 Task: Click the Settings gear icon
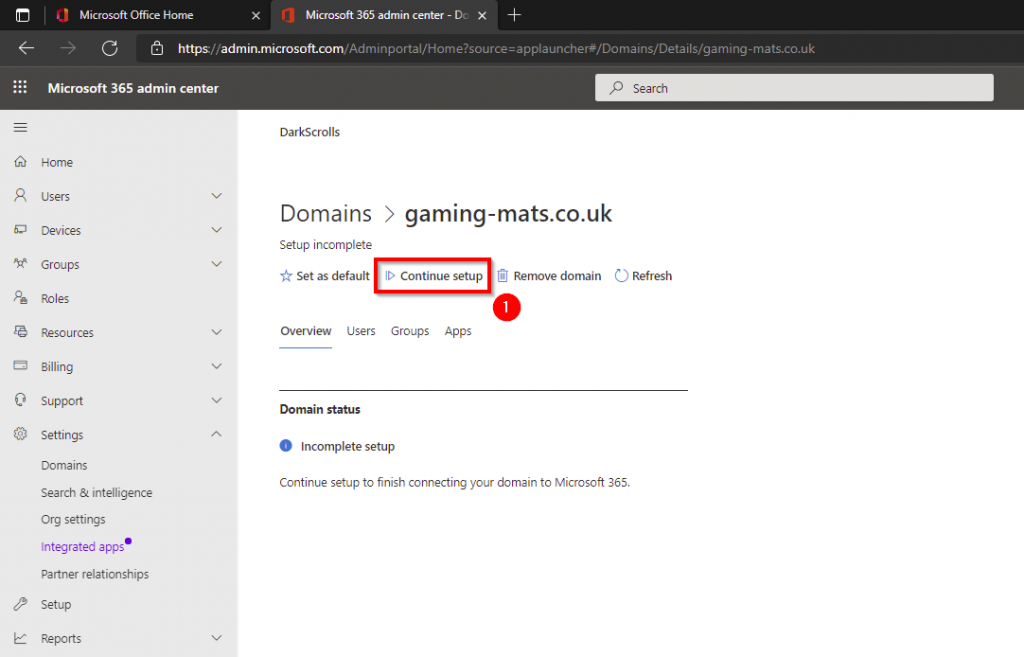[x=20, y=434]
